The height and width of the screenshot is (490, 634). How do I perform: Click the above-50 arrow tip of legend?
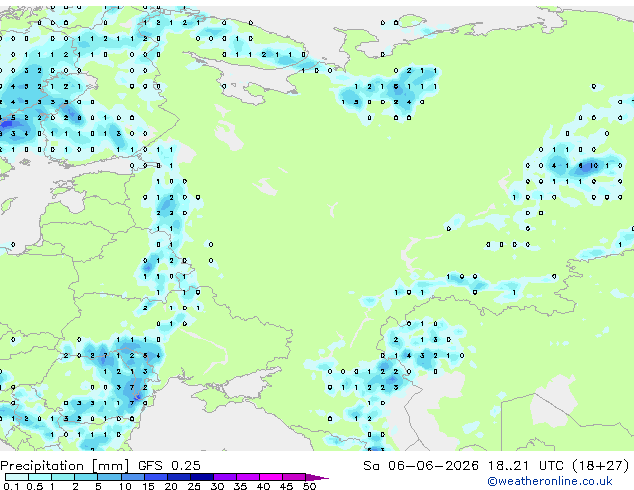click(317, 477)
